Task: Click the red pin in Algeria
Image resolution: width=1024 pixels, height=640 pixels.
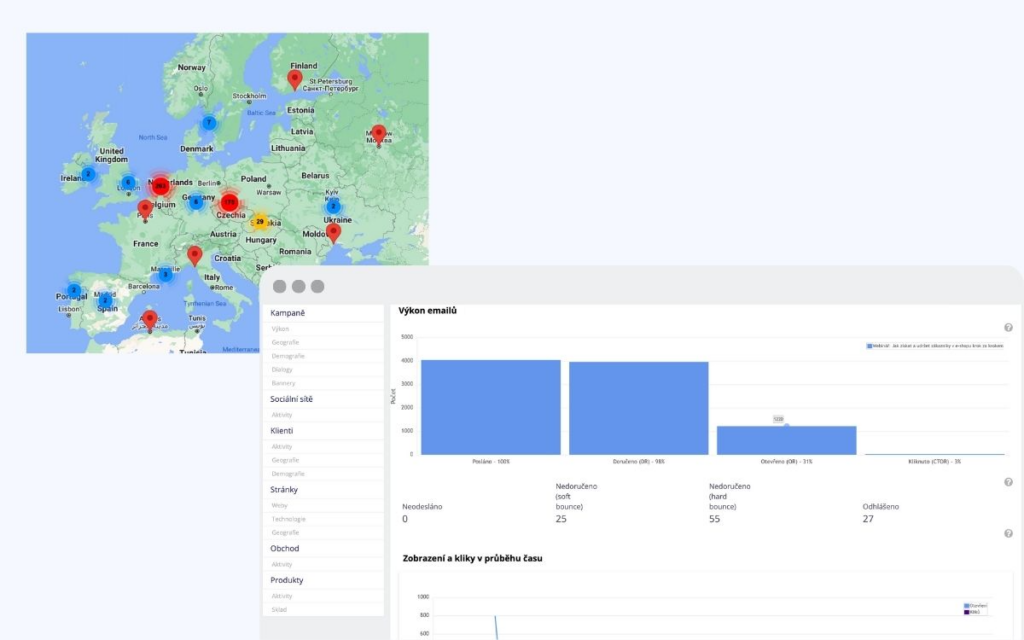Action: point(150,320)
